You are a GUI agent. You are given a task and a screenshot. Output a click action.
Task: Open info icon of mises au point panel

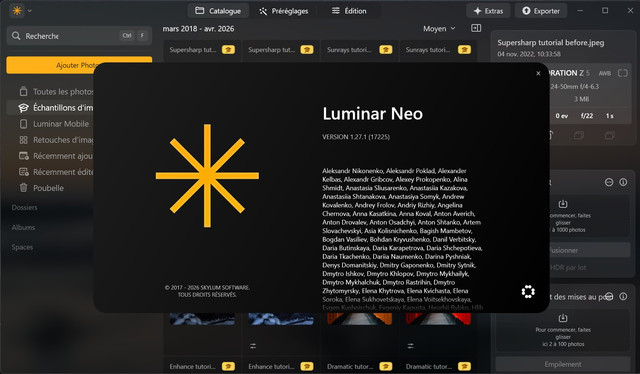[623, 296]
